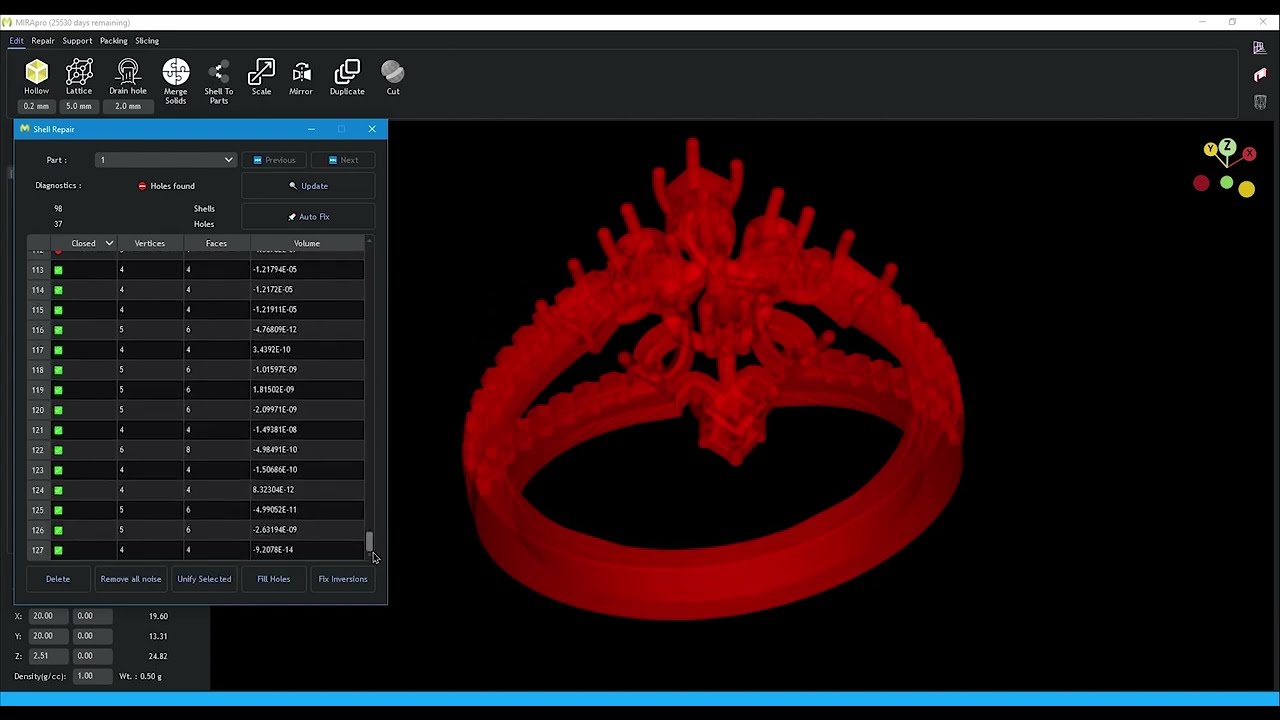This screenshot has height=720, width=1280.
Task: Click the Hollow thickness 0.2 mm field
Action: (36, 106)
